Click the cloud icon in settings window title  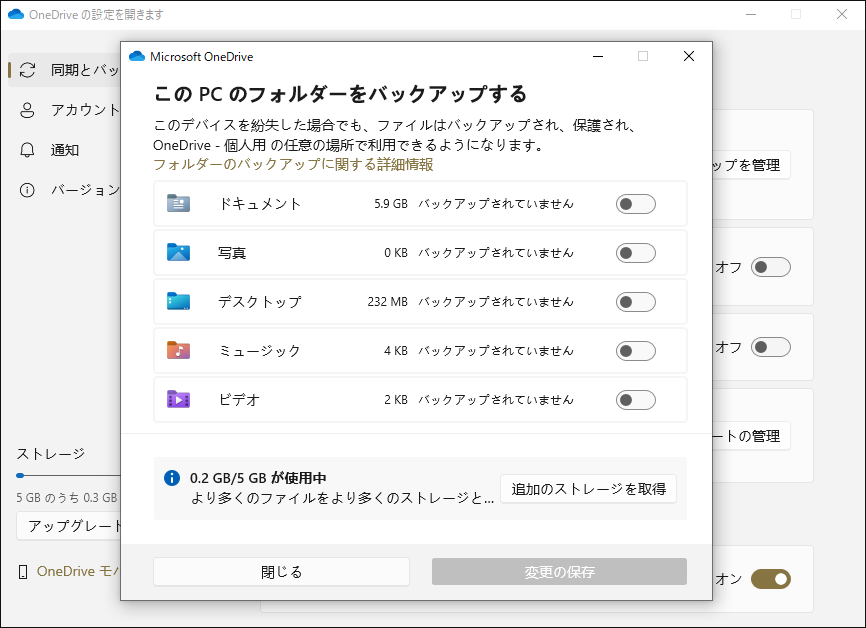click(16, 14)
